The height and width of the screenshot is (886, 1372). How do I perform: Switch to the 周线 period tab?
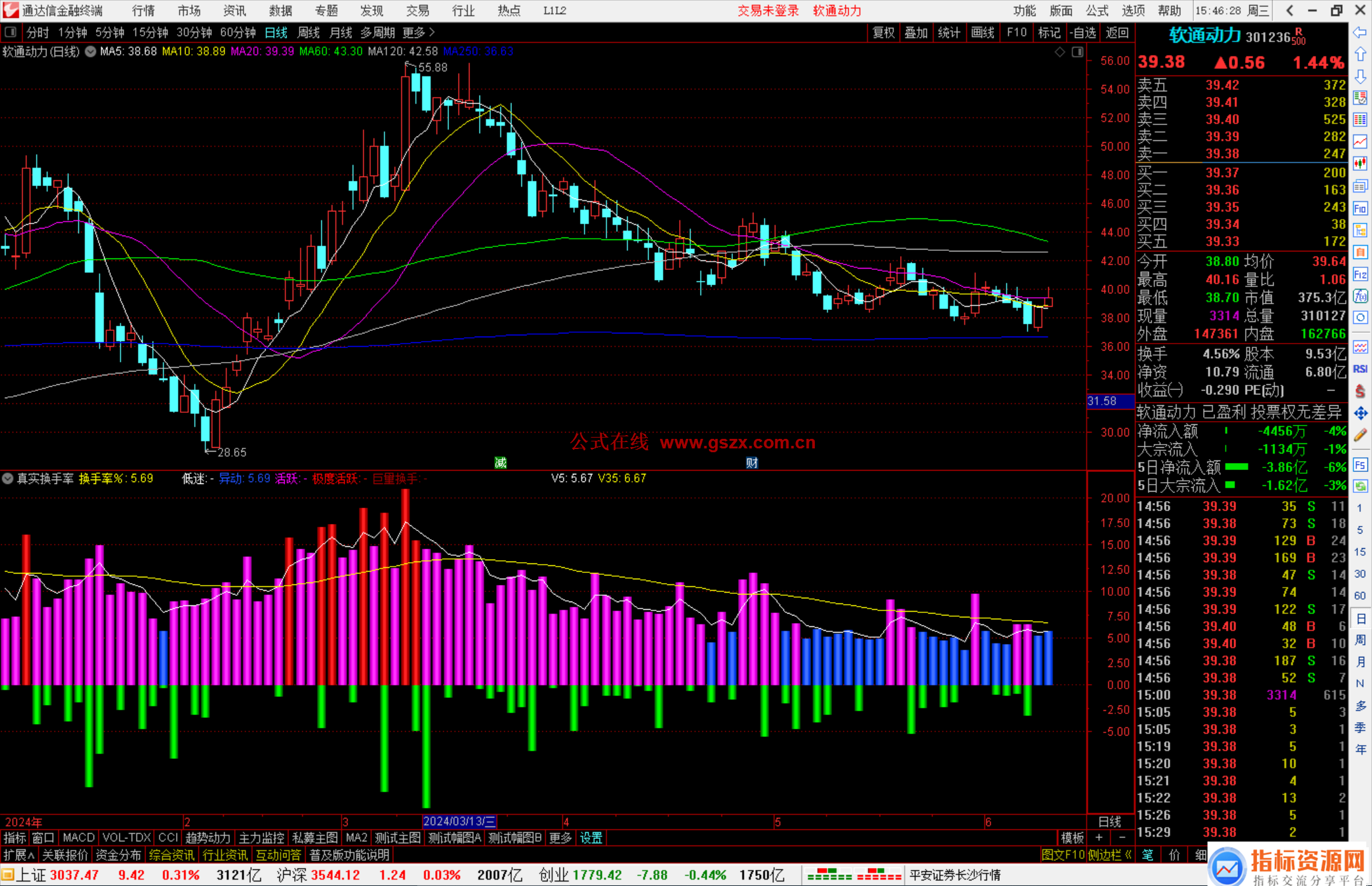pos(309,32)
